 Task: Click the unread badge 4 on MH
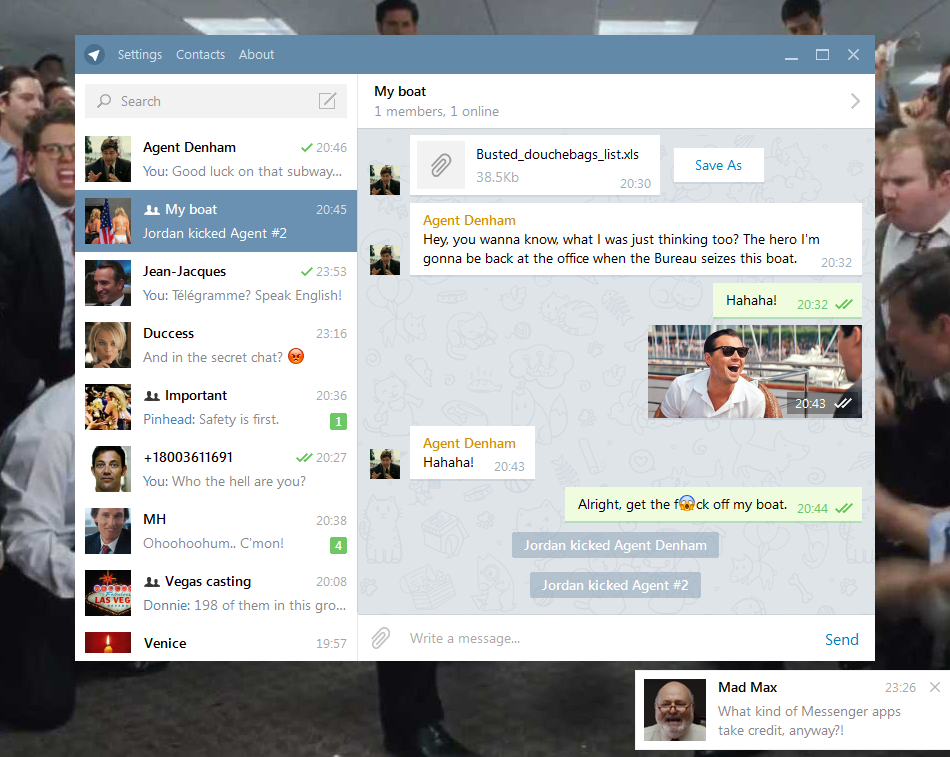point(339,545)
